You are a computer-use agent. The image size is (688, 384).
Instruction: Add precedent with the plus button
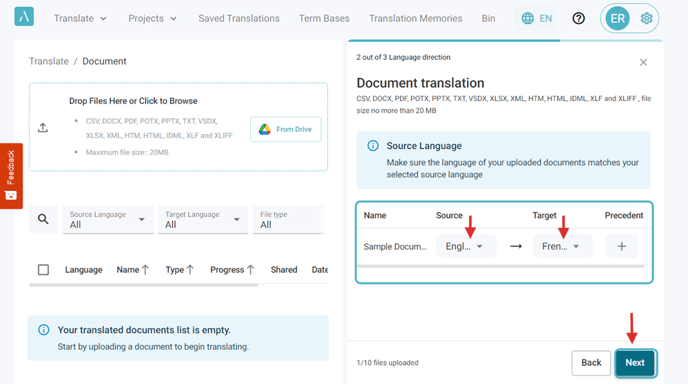[x=621, y=246]
